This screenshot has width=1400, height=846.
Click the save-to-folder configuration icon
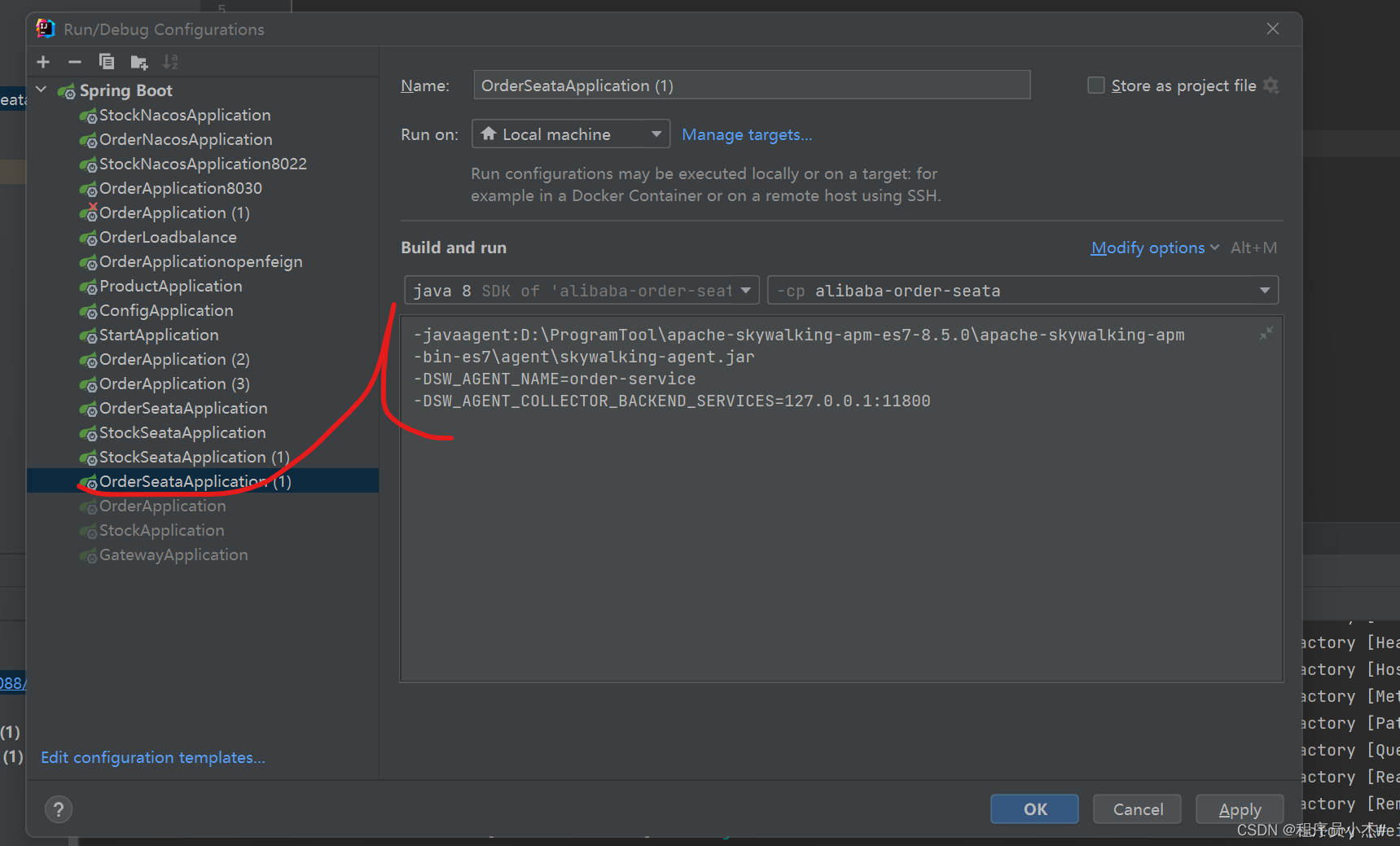pos(139,62)
